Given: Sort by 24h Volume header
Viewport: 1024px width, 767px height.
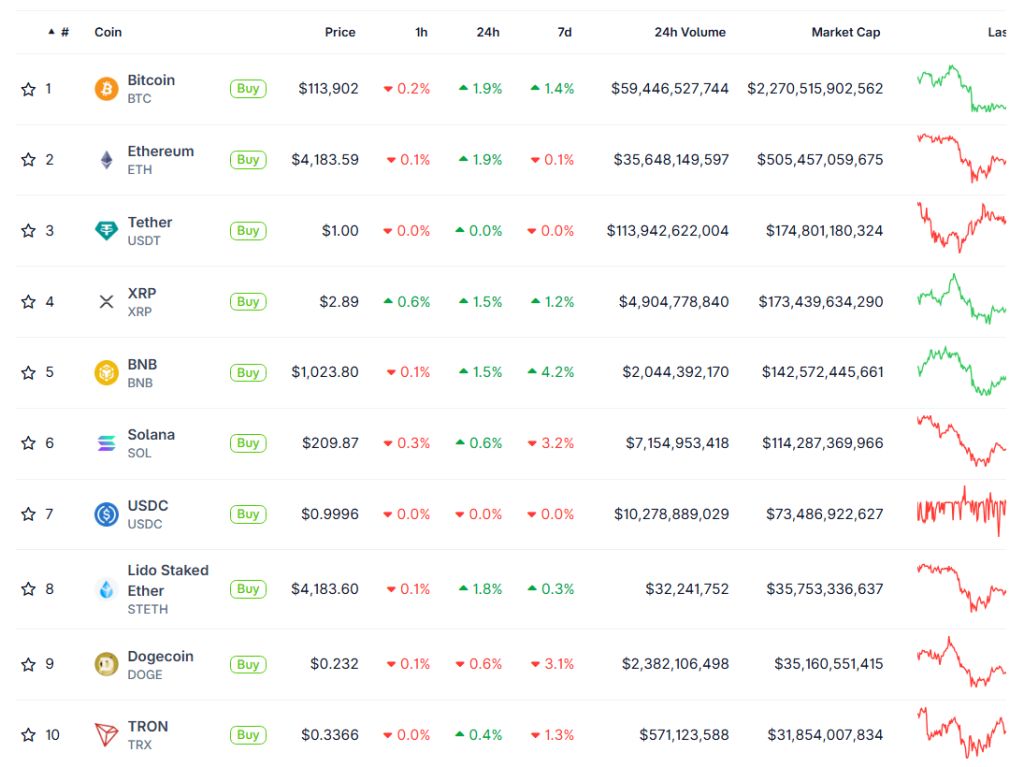Looking at the screenshot, I should coord(688,31).
